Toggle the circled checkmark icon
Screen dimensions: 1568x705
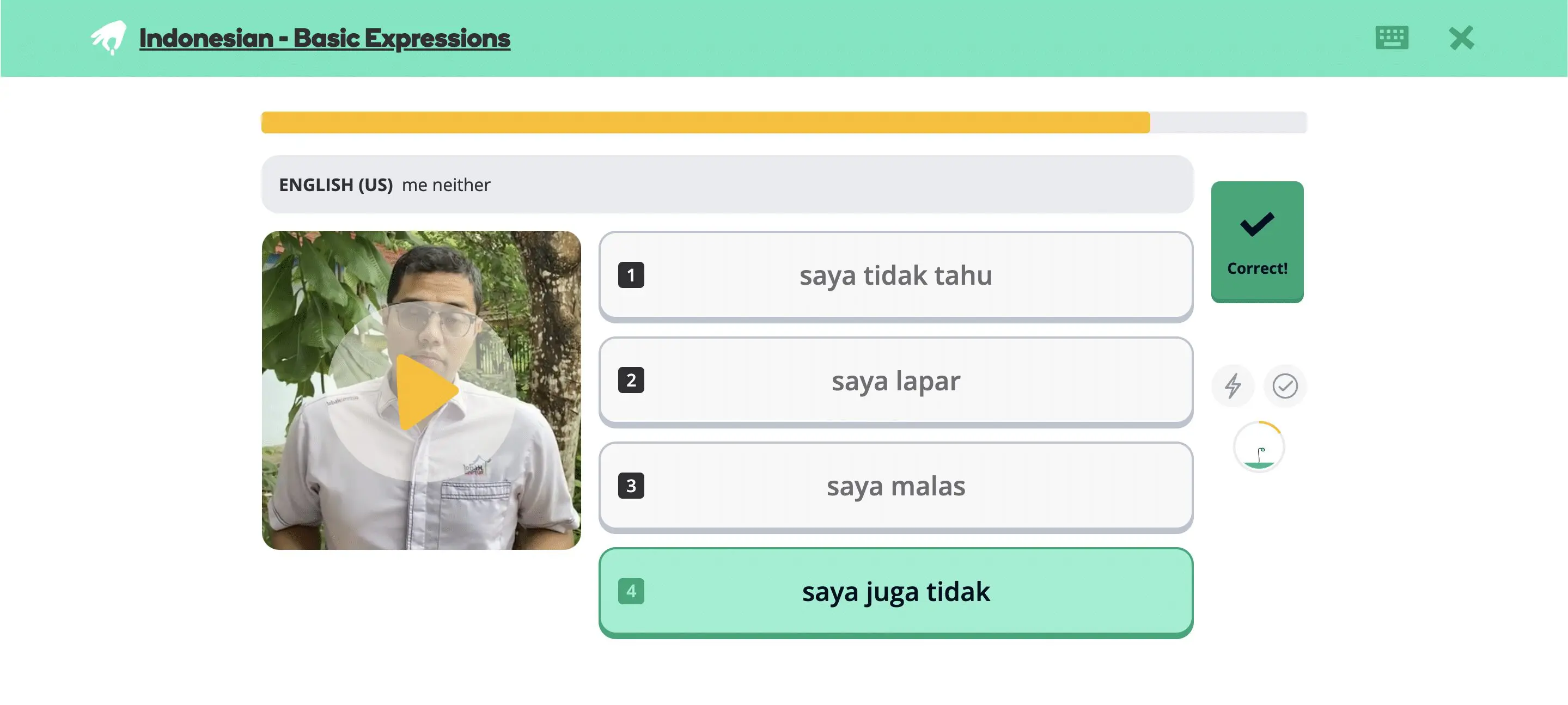[x=1284, y=385]
